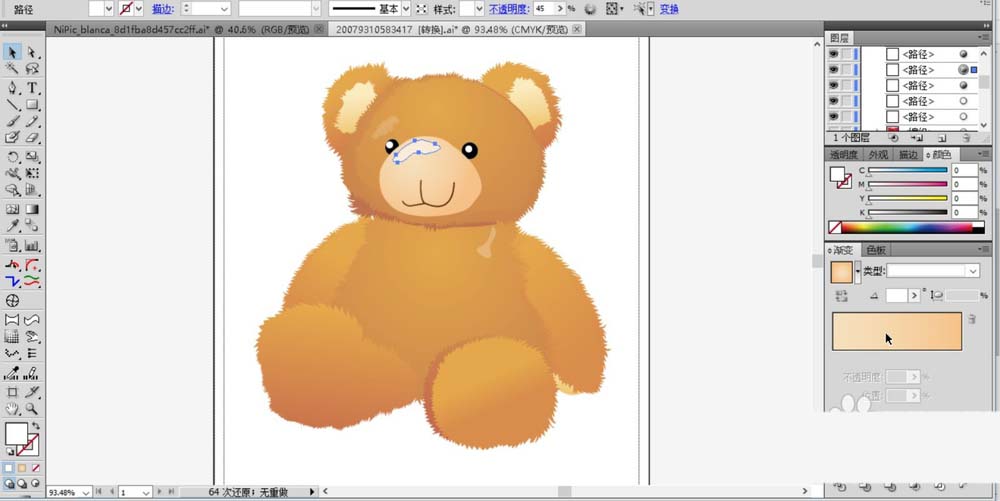Select the Magic Wand tool
The height and width of the screenshot is (501, 1000).
pos(12,69)
